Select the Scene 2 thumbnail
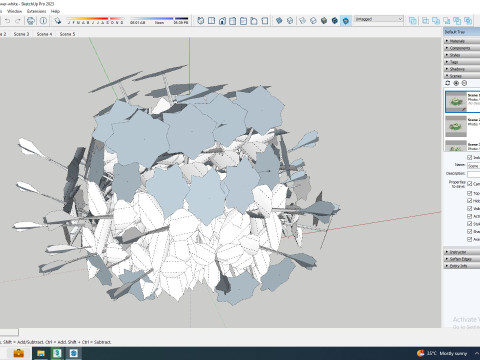Image resolution: width=480 pixels, height=360 pixels. pos(456,126)
